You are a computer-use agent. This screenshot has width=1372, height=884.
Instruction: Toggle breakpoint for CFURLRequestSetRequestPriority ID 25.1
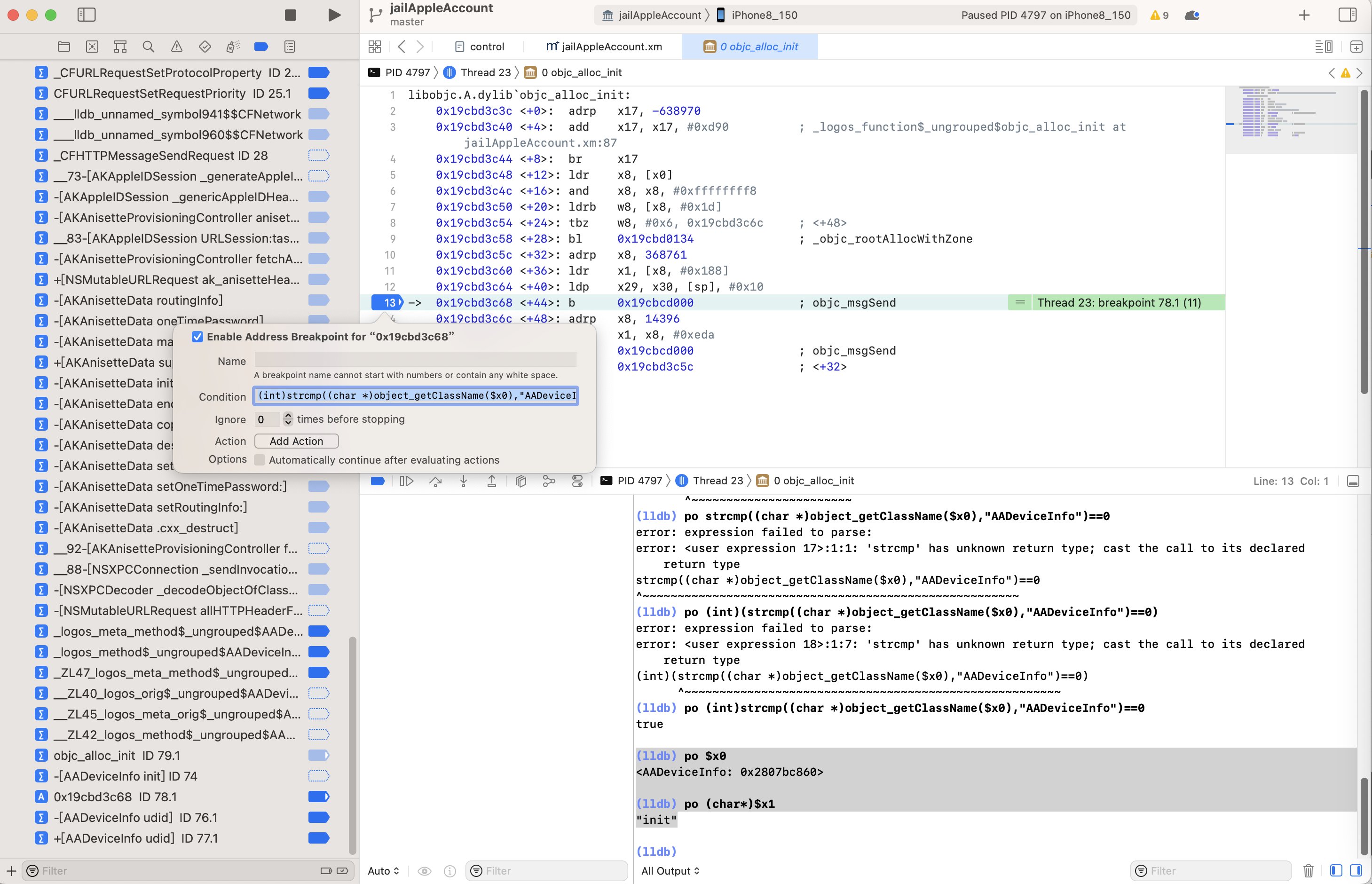[x=318, y=93]
